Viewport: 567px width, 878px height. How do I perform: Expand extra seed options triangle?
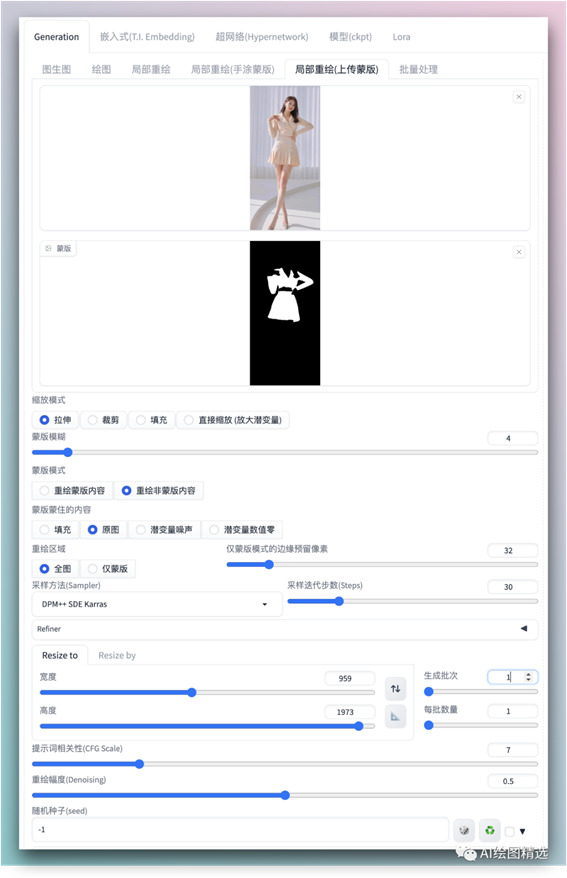point(522,832)
